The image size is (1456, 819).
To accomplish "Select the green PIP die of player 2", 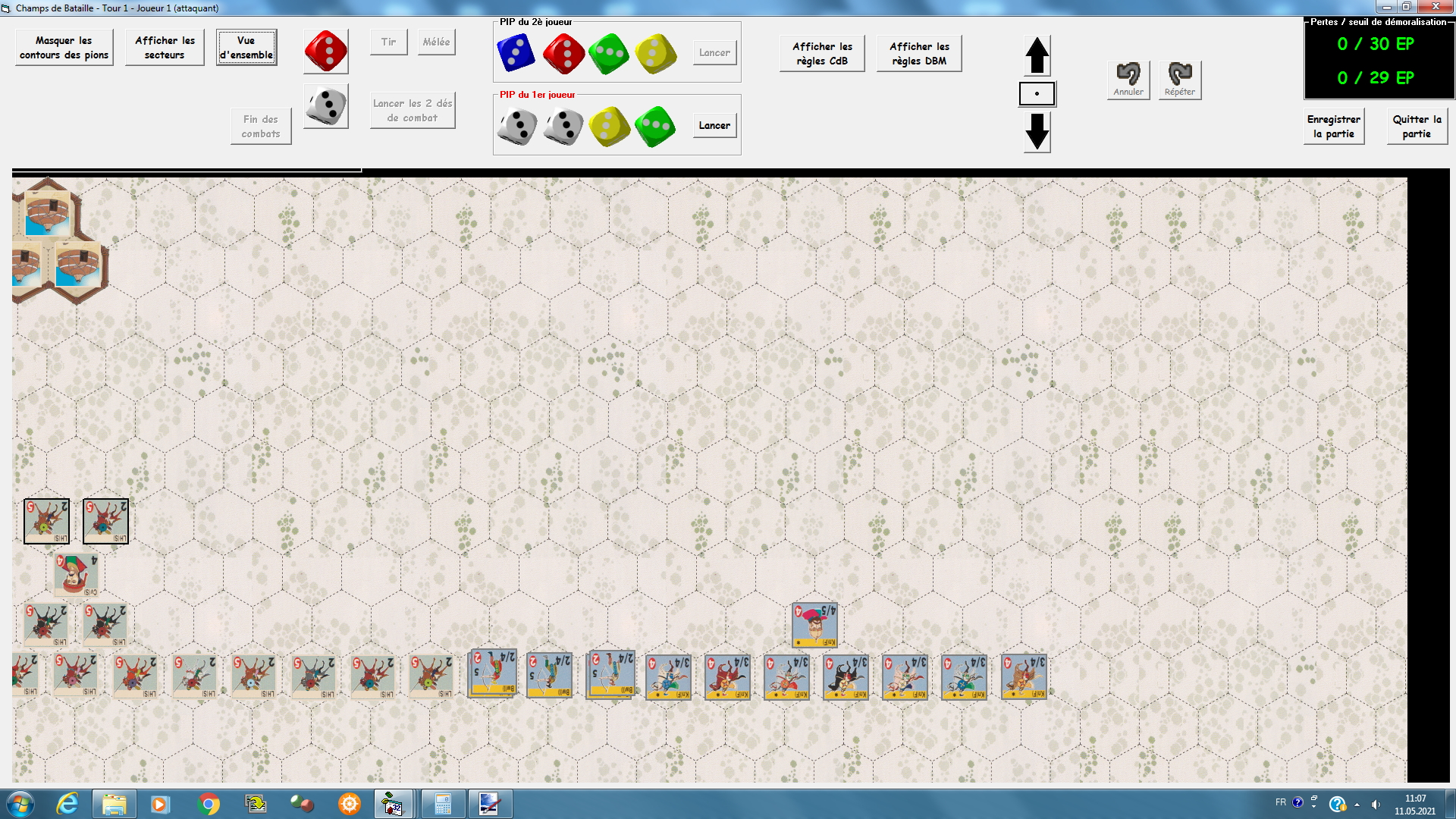I will coord(609,53).
